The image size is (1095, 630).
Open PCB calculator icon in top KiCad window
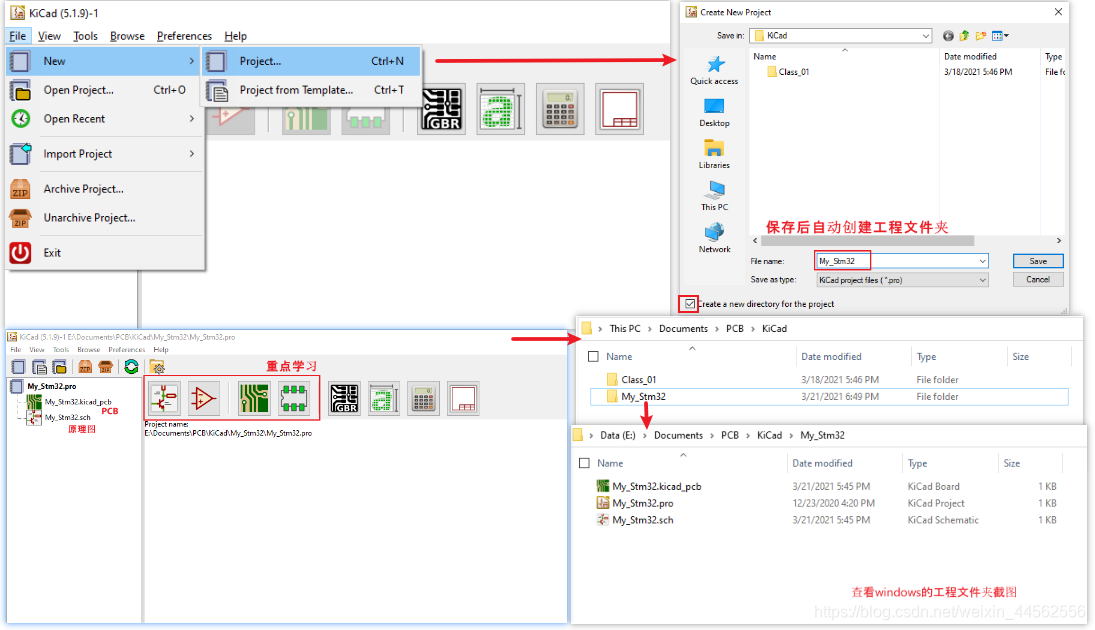tap(560, 109)
